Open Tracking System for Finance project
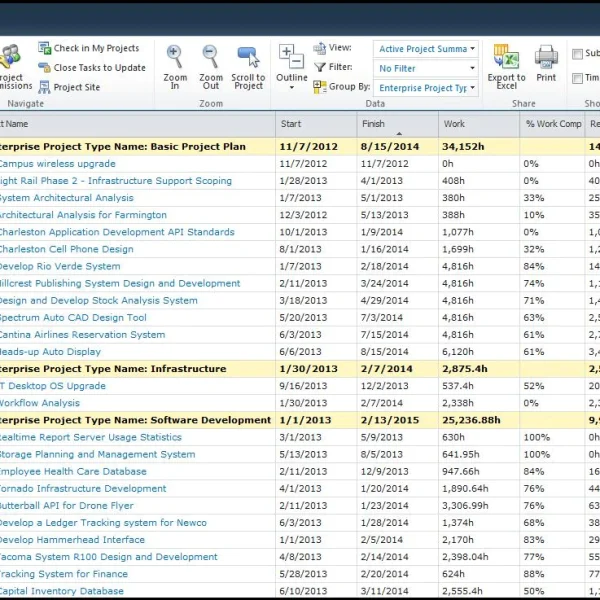This screenshot has height=600, width=600. [x=64, y=574]
